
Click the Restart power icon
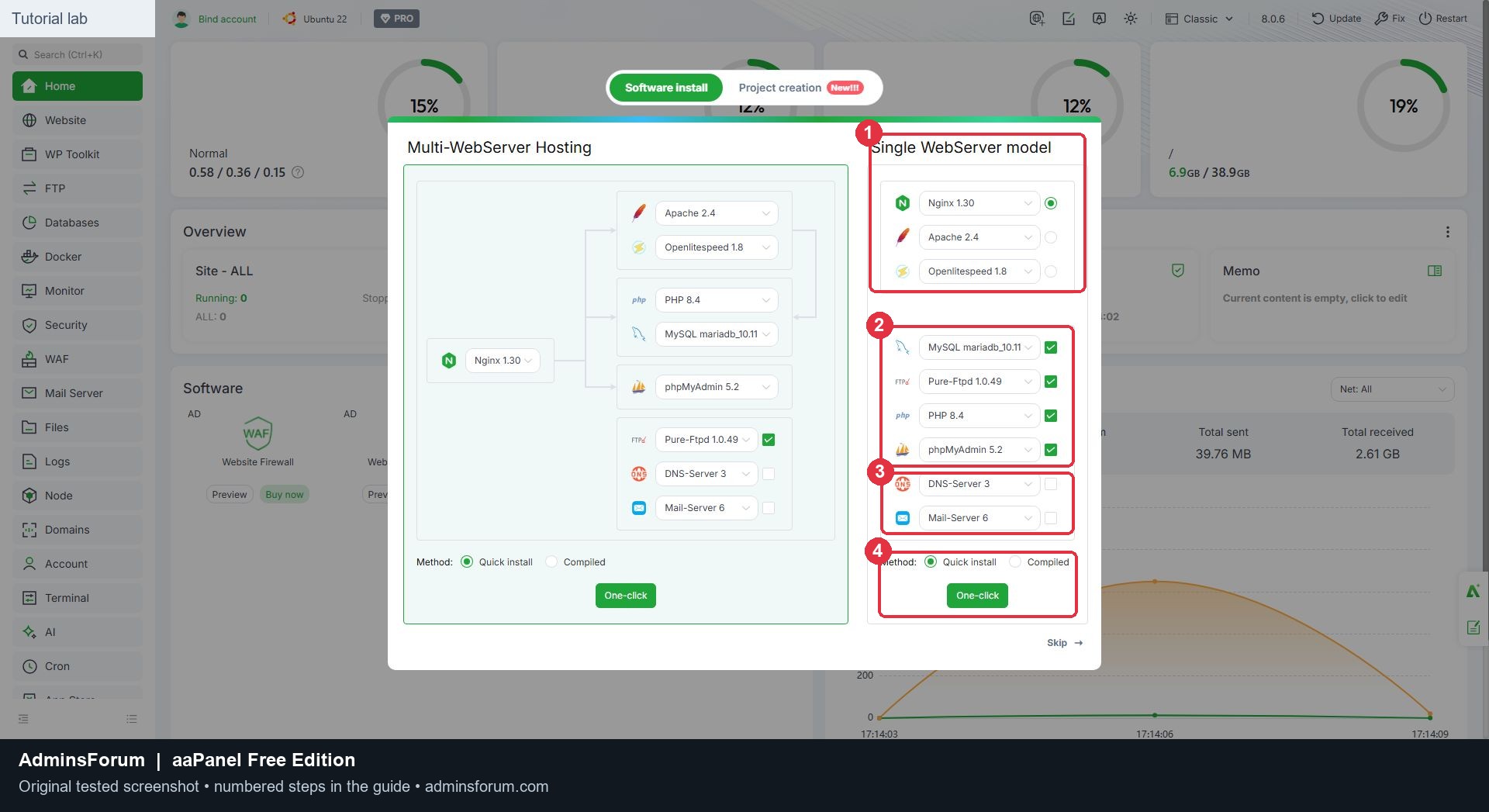[1425, 19]
